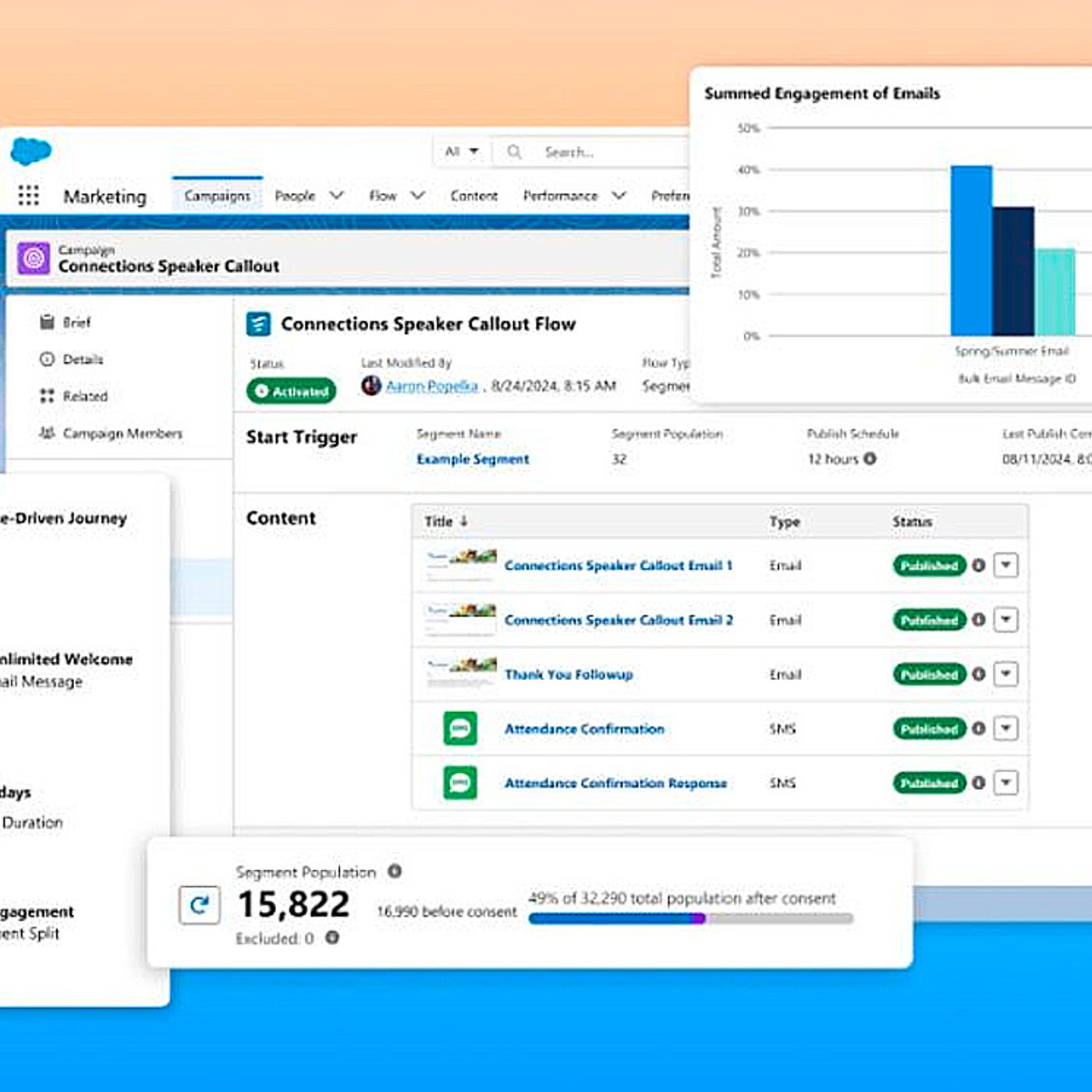Click info icon beside 12 hours schedule

pyautogui.click(x=870, y=459)
